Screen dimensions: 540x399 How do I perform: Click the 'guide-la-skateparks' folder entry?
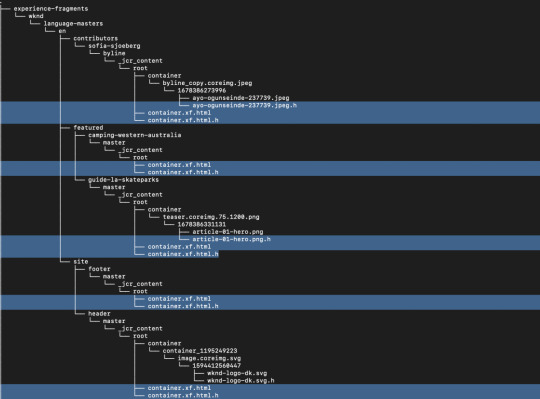click(x=123, y=180)
